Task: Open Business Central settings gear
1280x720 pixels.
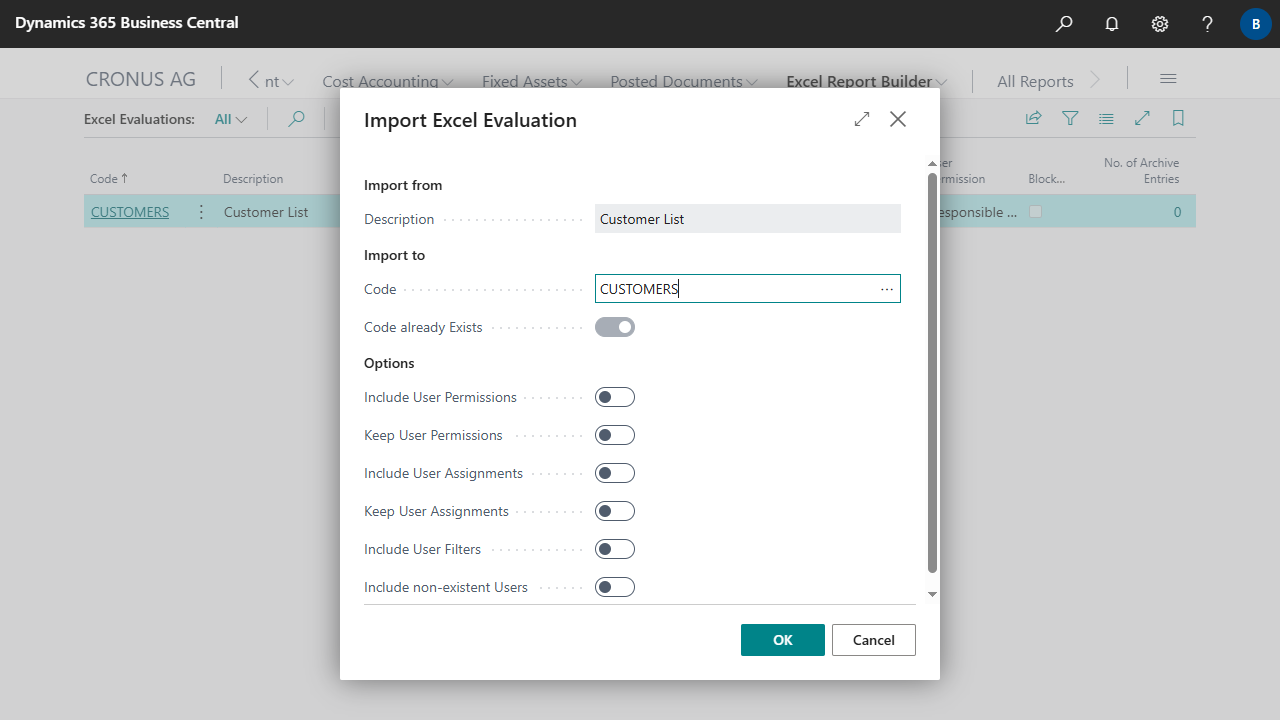Action: (x=1159, y=23)
